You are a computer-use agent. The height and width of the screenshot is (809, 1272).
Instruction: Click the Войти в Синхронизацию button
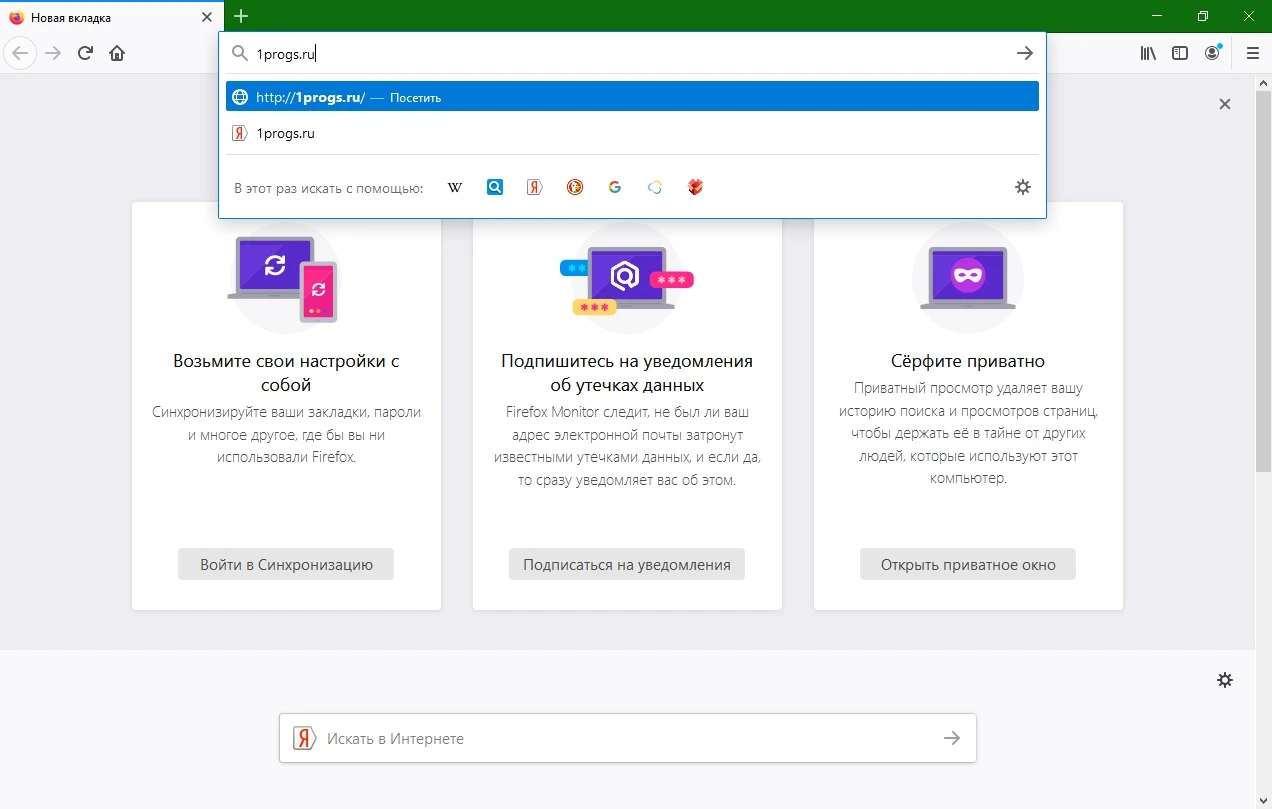pyautogui.click(x=286, y=564)
